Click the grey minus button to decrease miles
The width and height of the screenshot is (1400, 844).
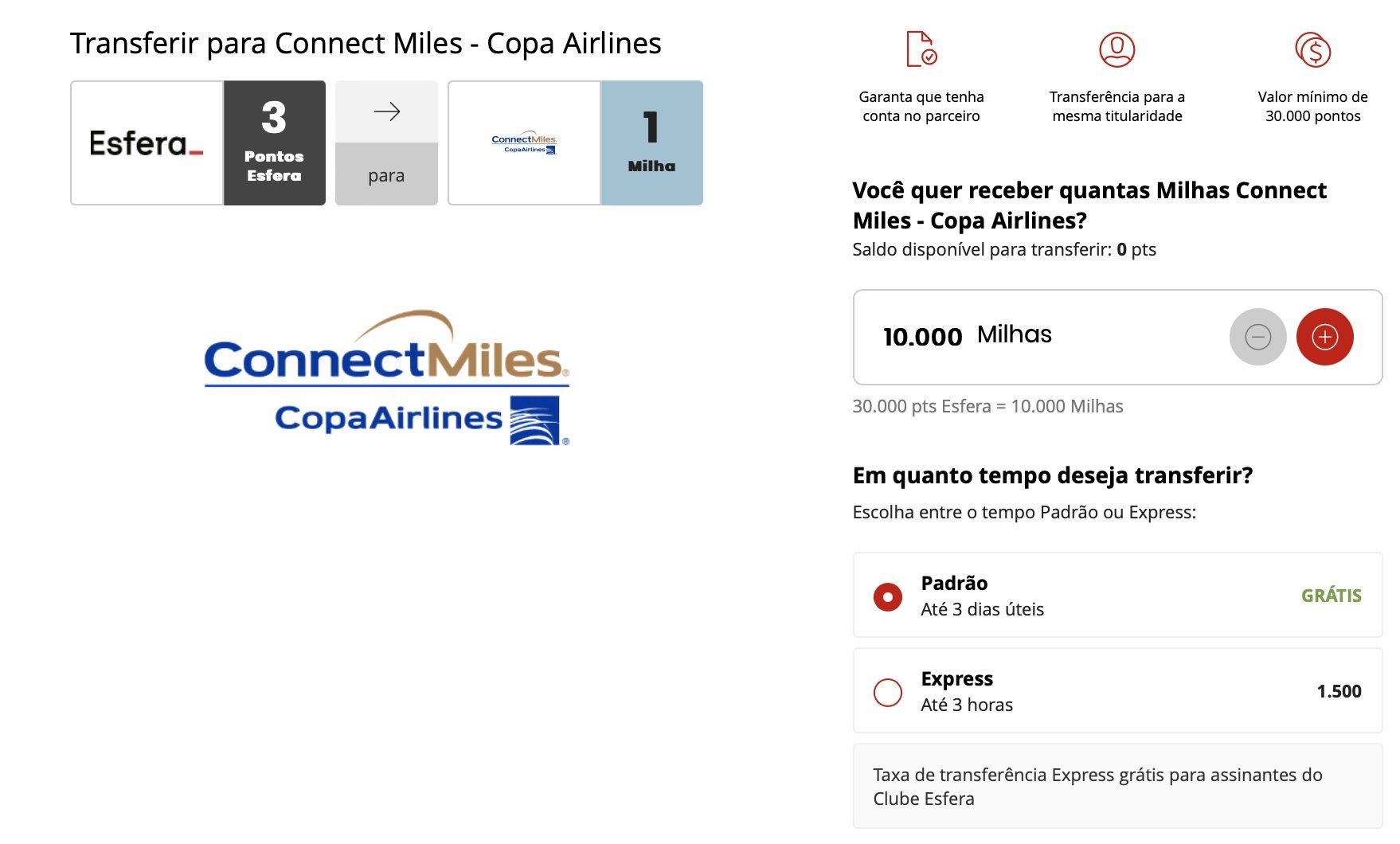tap(1257, 337)
